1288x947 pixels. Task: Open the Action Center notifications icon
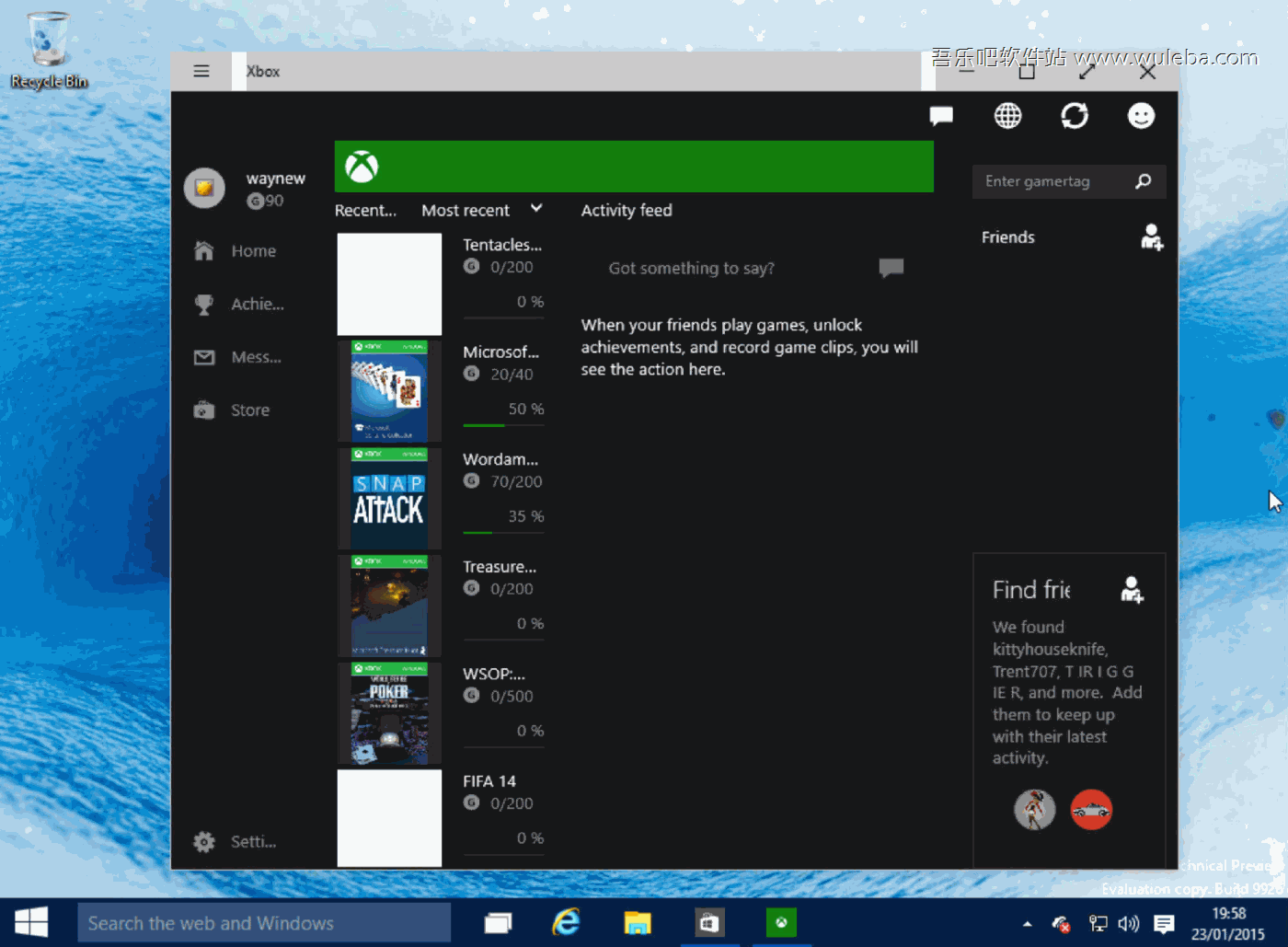1164,924
